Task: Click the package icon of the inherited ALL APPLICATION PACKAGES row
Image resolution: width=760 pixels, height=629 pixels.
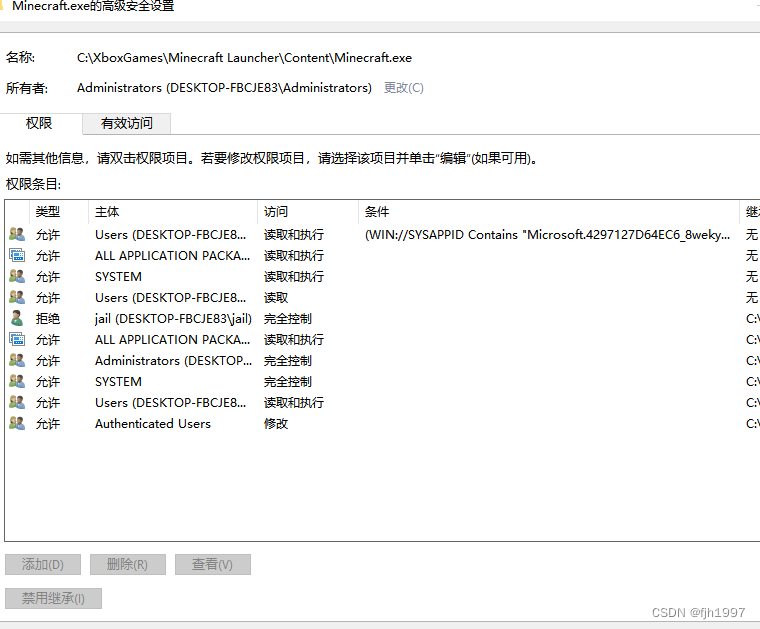Action: pos(17,340)
